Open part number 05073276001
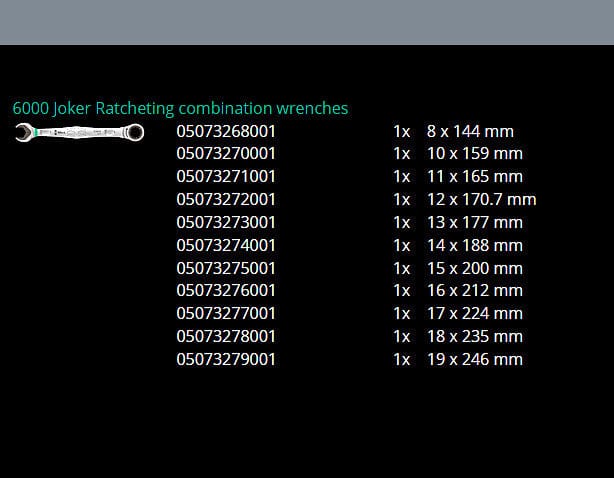Image resolution: width=614 pixels, height=478 pixels. (x=226, y=291)
